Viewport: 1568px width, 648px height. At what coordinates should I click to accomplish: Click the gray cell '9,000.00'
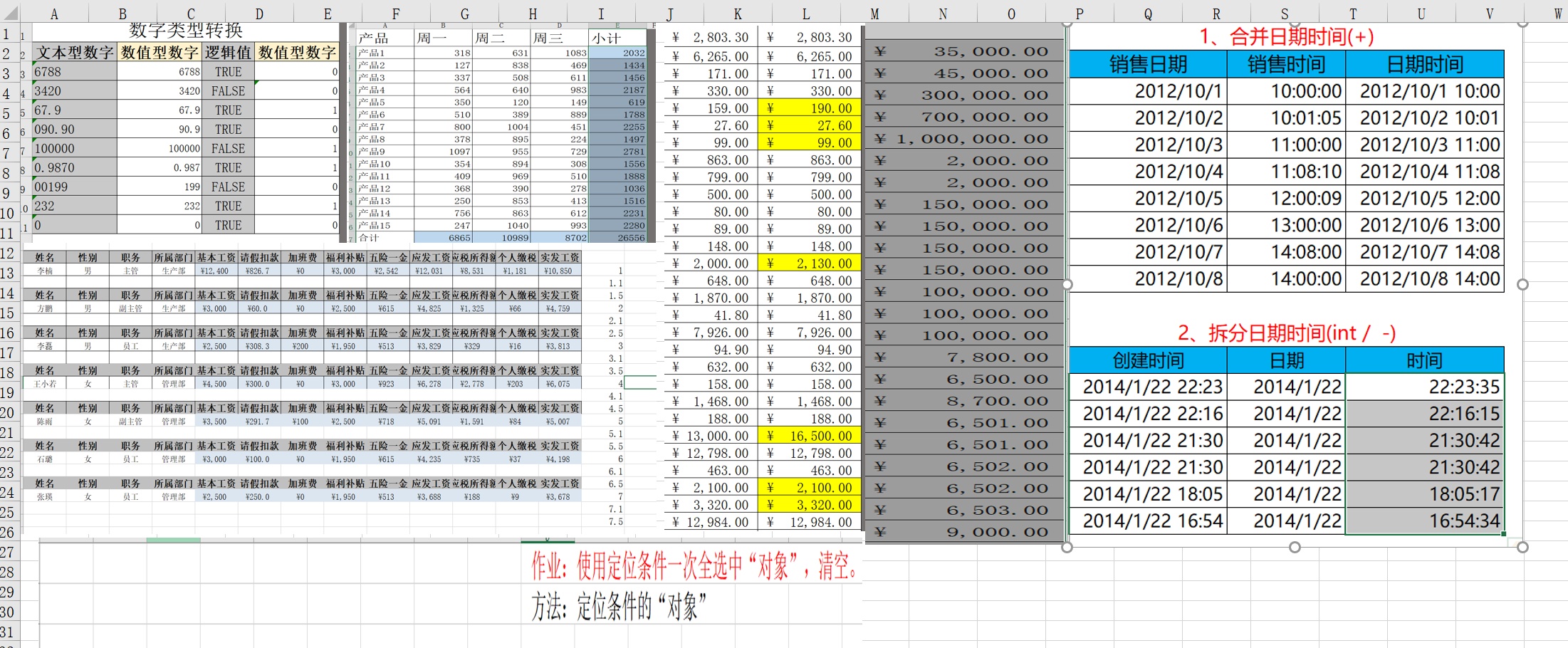(965, 532)
